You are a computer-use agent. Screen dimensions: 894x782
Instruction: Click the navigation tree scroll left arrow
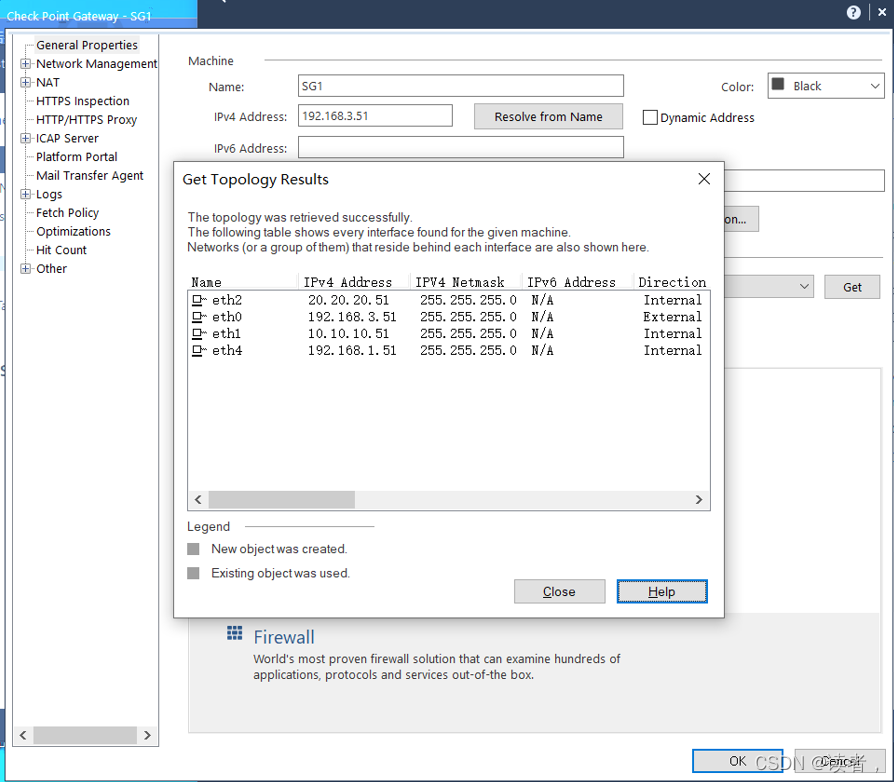pyautogui.click(x=23, y=735)
